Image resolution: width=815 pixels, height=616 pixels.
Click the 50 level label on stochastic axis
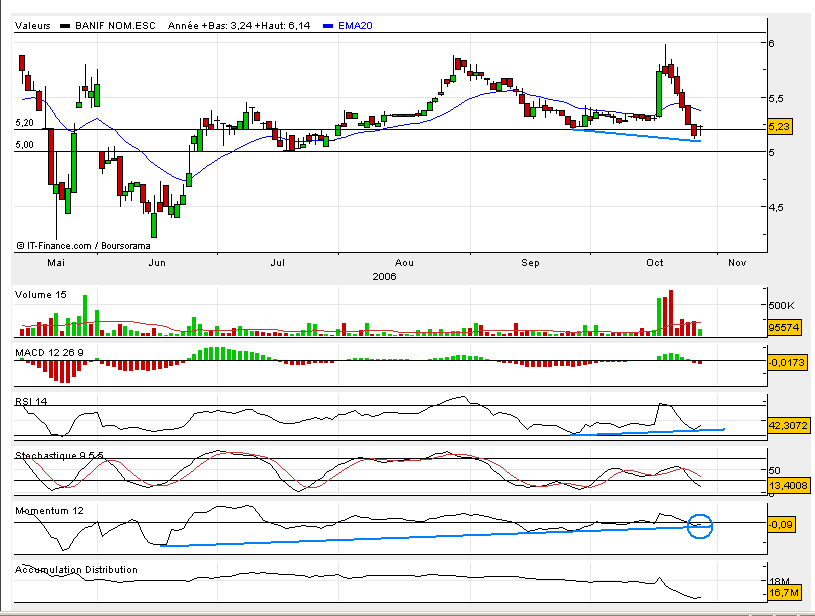coord(774,470)
